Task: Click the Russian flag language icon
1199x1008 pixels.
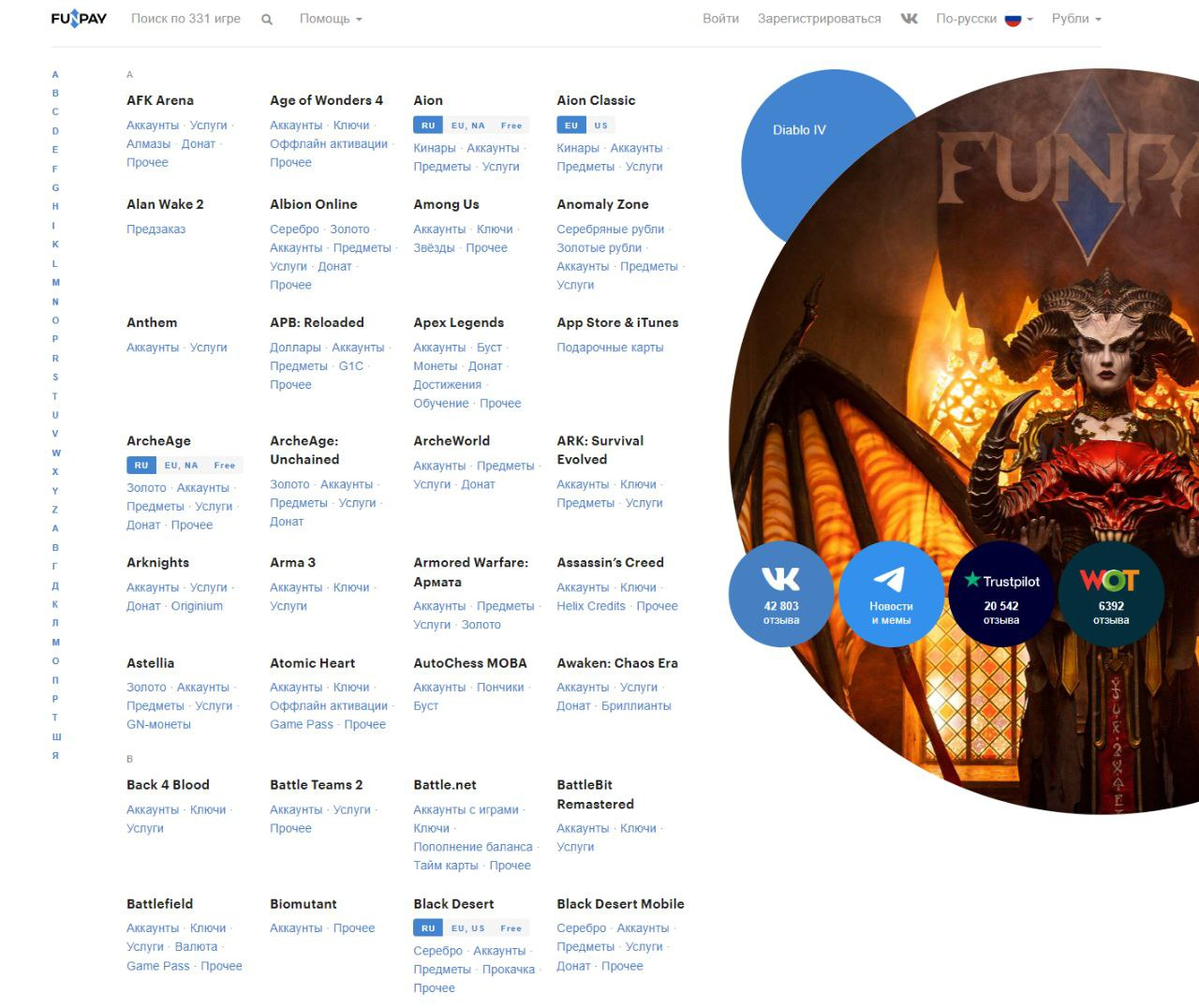Action: point(1013,19)
